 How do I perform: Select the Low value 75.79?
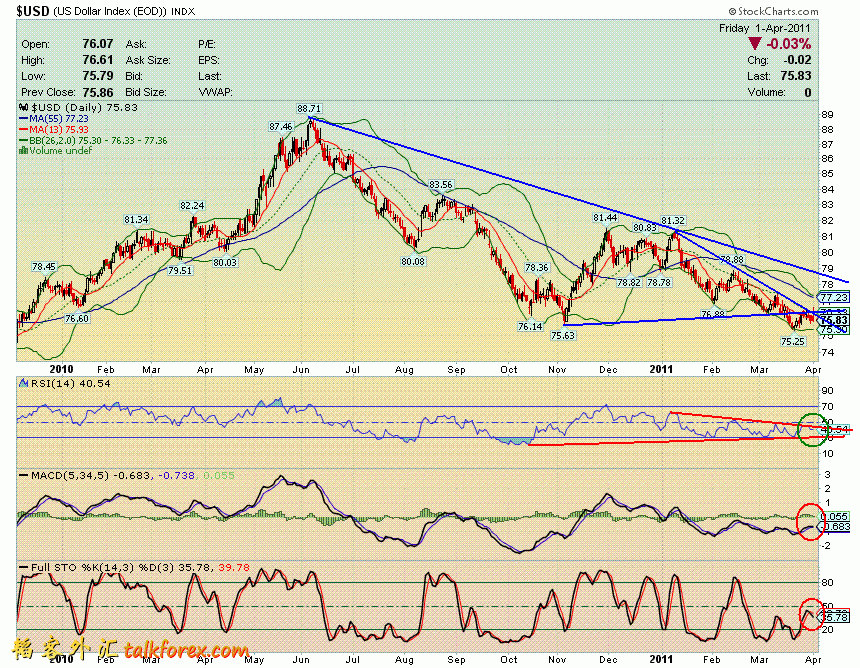point(98,76)
